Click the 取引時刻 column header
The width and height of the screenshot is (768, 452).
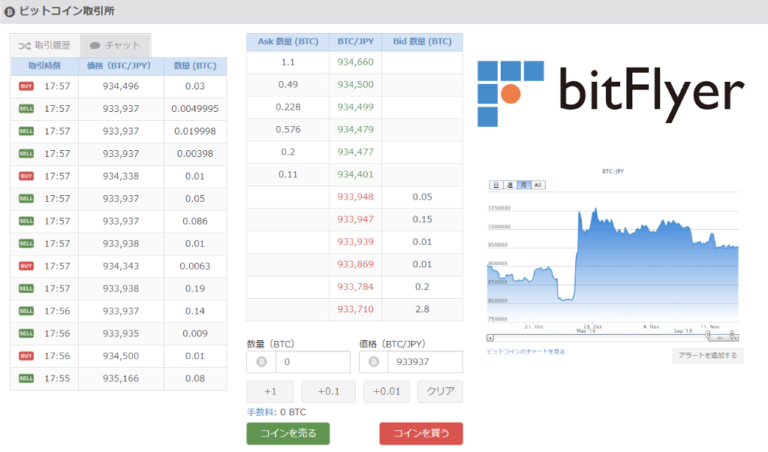point(45,66)
